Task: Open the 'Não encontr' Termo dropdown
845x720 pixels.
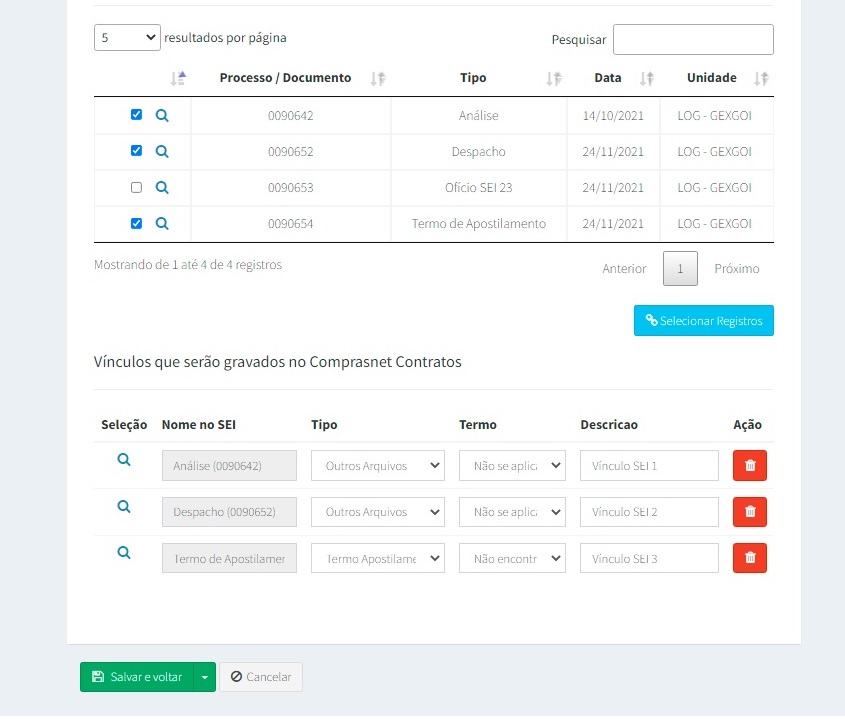Action: pyautogui.click(x=512, y=558)
